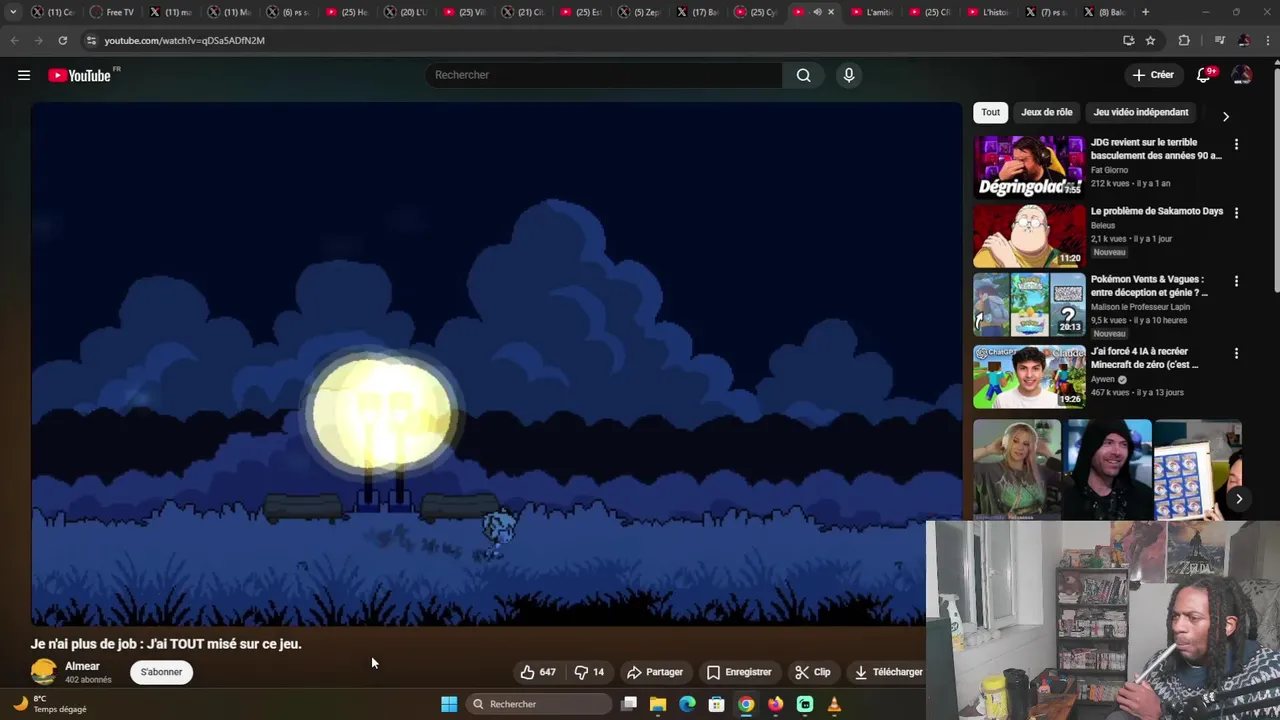This screenshot has height=720, width=1280.
Task: Like the video with thumbs up (647)
Action: pos(538,672)
